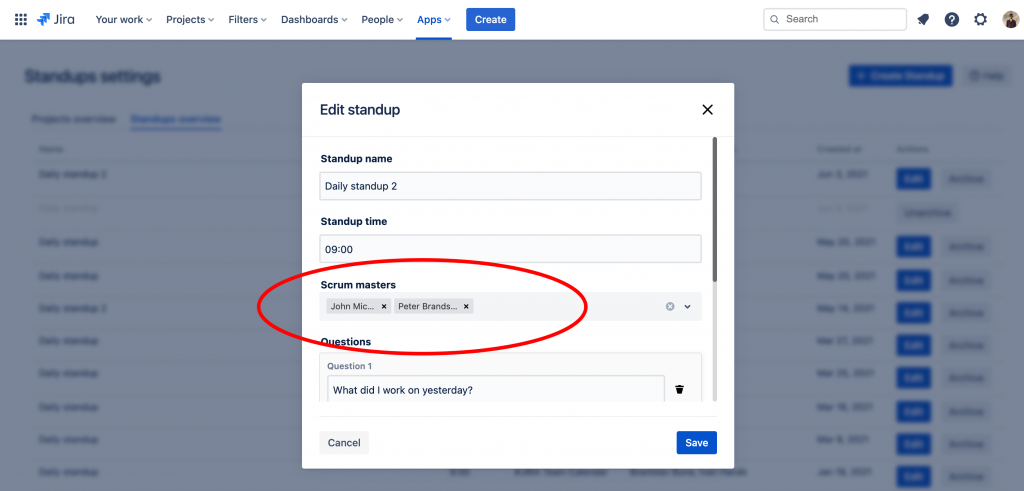Image resolution: width=1024 pixels, height=491 pixels.
Task: Open the Filters menu
Action: pos(248,20)
